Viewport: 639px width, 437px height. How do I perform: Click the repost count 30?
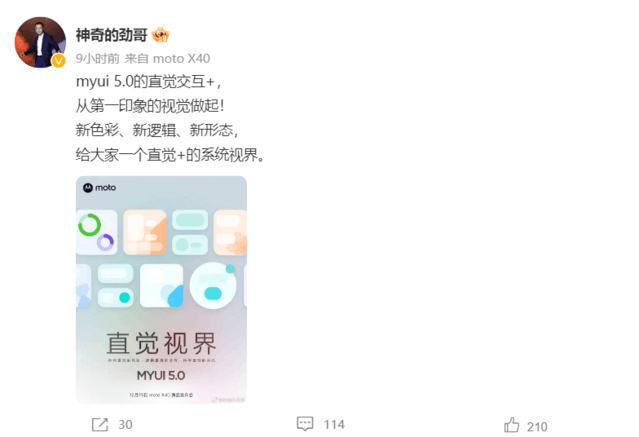(125, 425)
